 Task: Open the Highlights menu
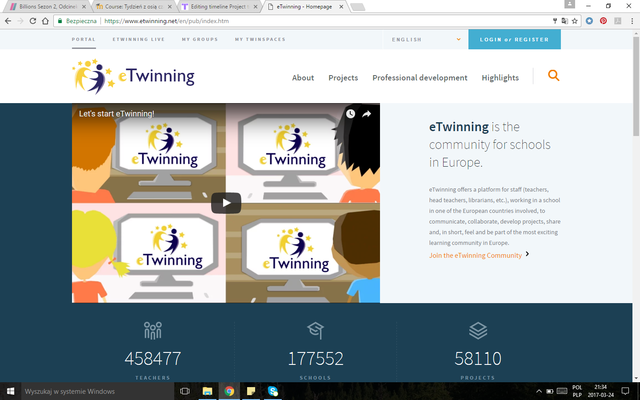point(500,78)
